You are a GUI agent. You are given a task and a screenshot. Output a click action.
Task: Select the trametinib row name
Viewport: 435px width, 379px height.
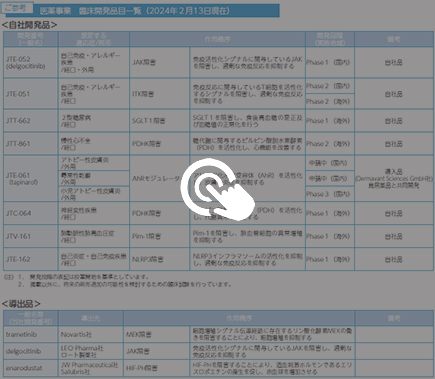(31, 334)
